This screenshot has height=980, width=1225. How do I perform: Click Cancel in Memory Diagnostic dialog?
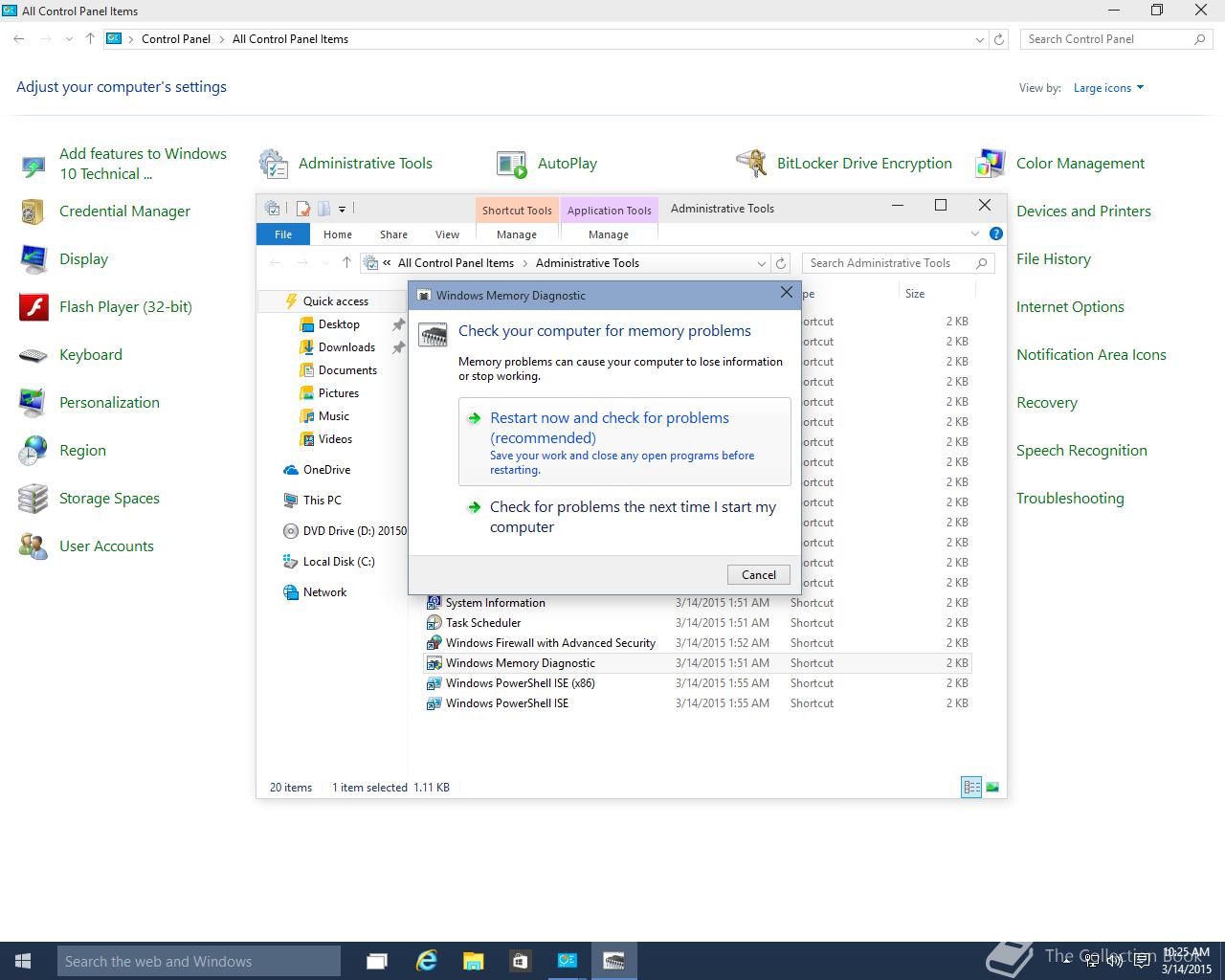coord(759,575)
